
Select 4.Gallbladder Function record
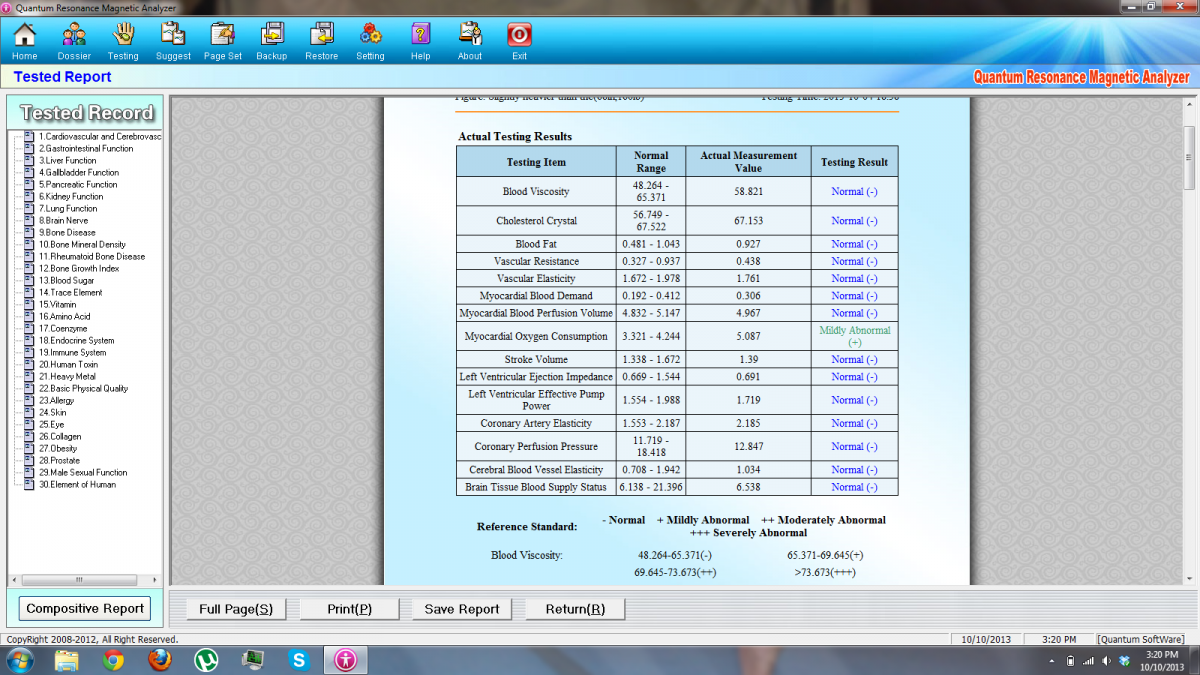click(x=79, y=172)
